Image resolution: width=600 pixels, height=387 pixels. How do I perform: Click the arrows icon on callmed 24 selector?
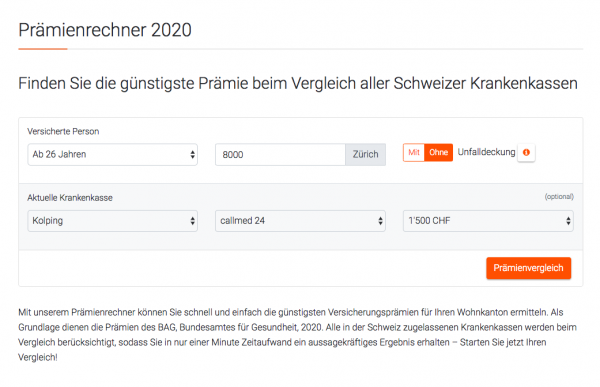[x=380, y=221]
